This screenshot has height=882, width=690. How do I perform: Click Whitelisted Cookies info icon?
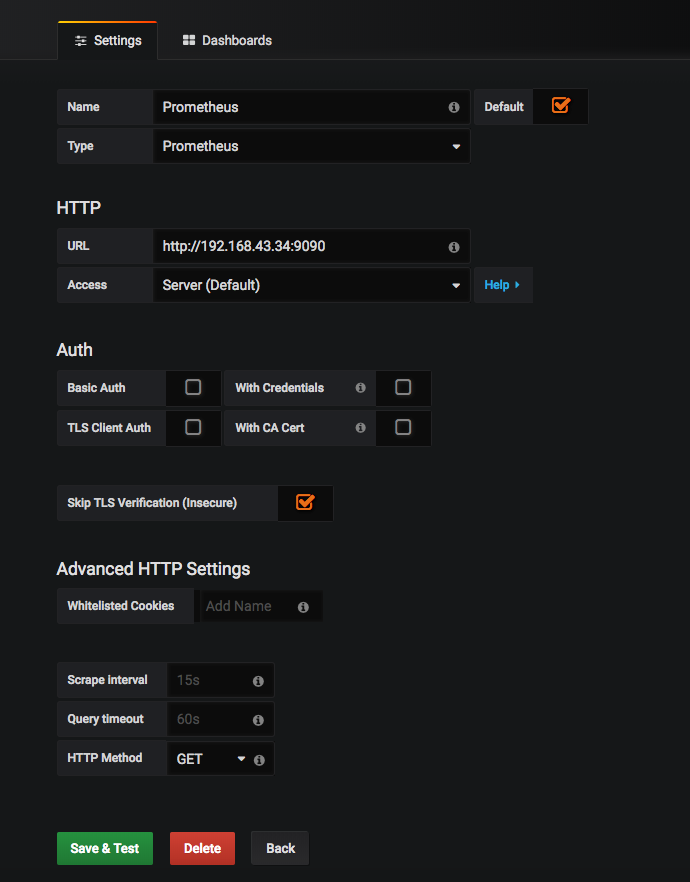pos(303,607)
